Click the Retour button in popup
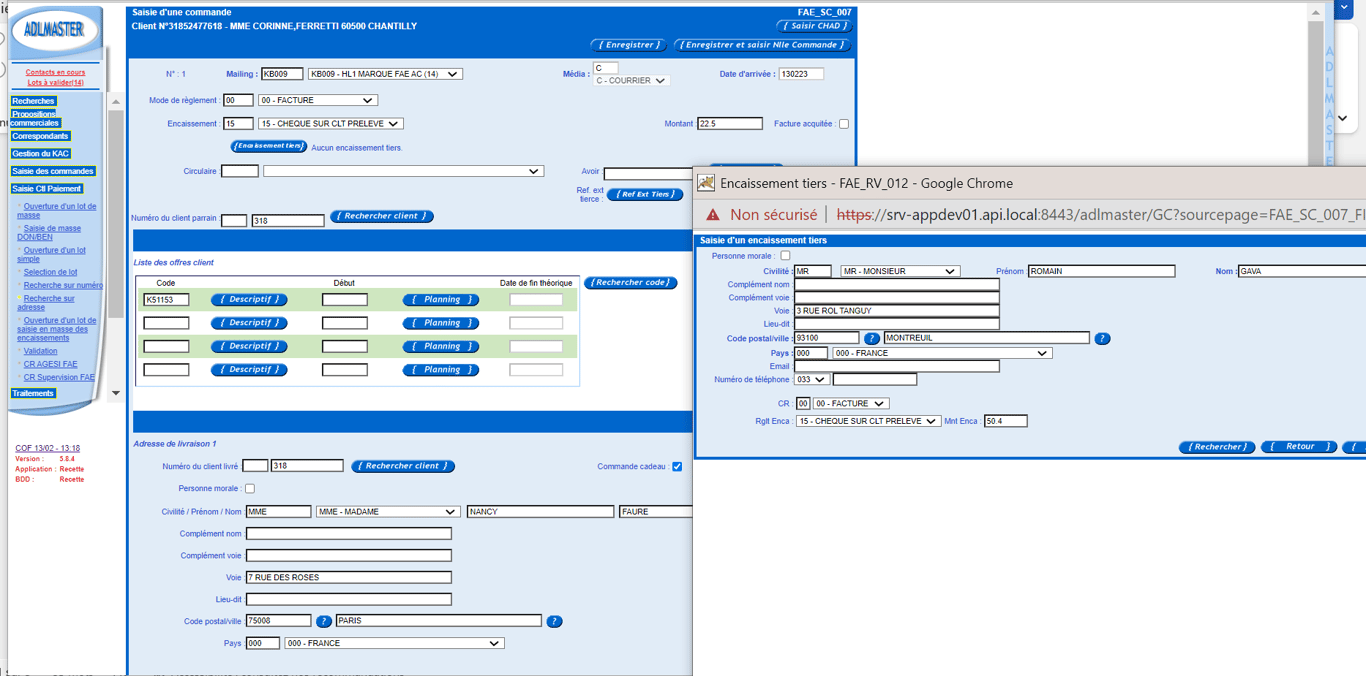The height and width of the screenshot is (676, 1366). (1299, 447)
